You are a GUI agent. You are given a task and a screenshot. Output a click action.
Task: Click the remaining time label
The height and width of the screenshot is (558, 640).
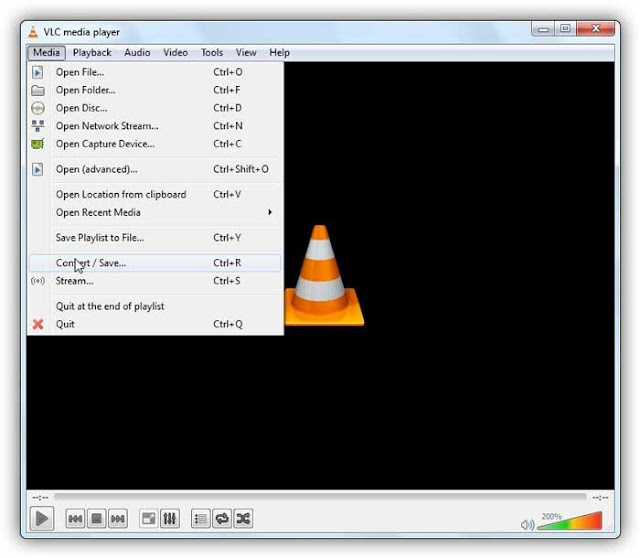[x=600, y=497]
